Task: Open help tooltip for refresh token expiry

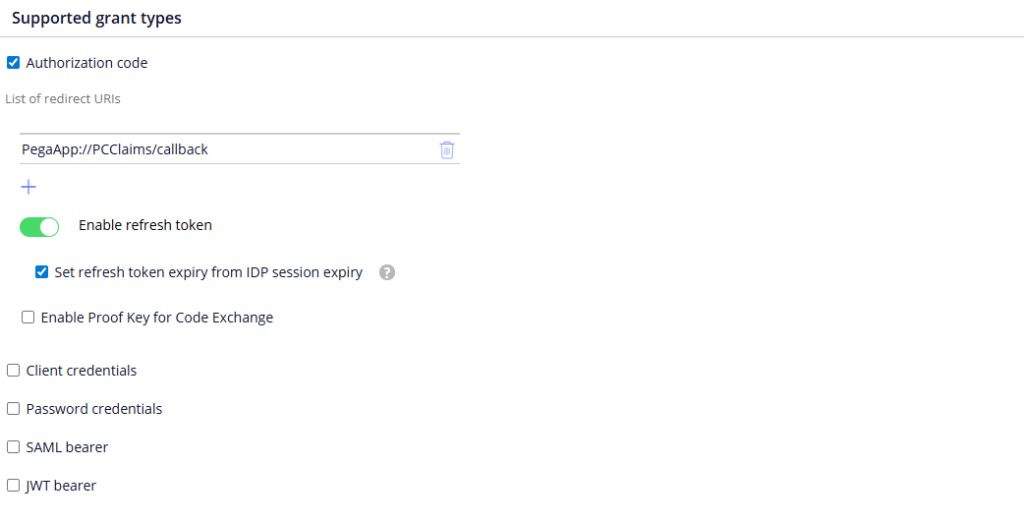Action: tap(387, 272)
